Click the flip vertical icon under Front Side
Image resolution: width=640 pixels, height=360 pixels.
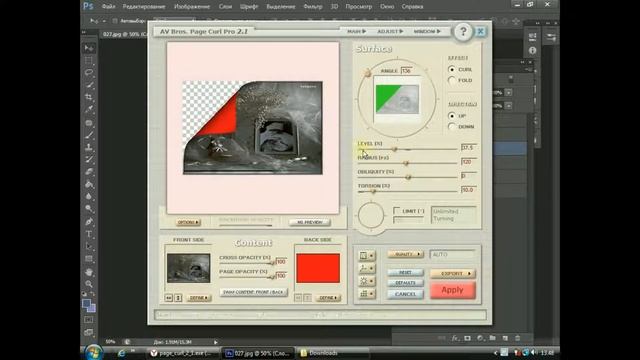[x=178, y=298]
